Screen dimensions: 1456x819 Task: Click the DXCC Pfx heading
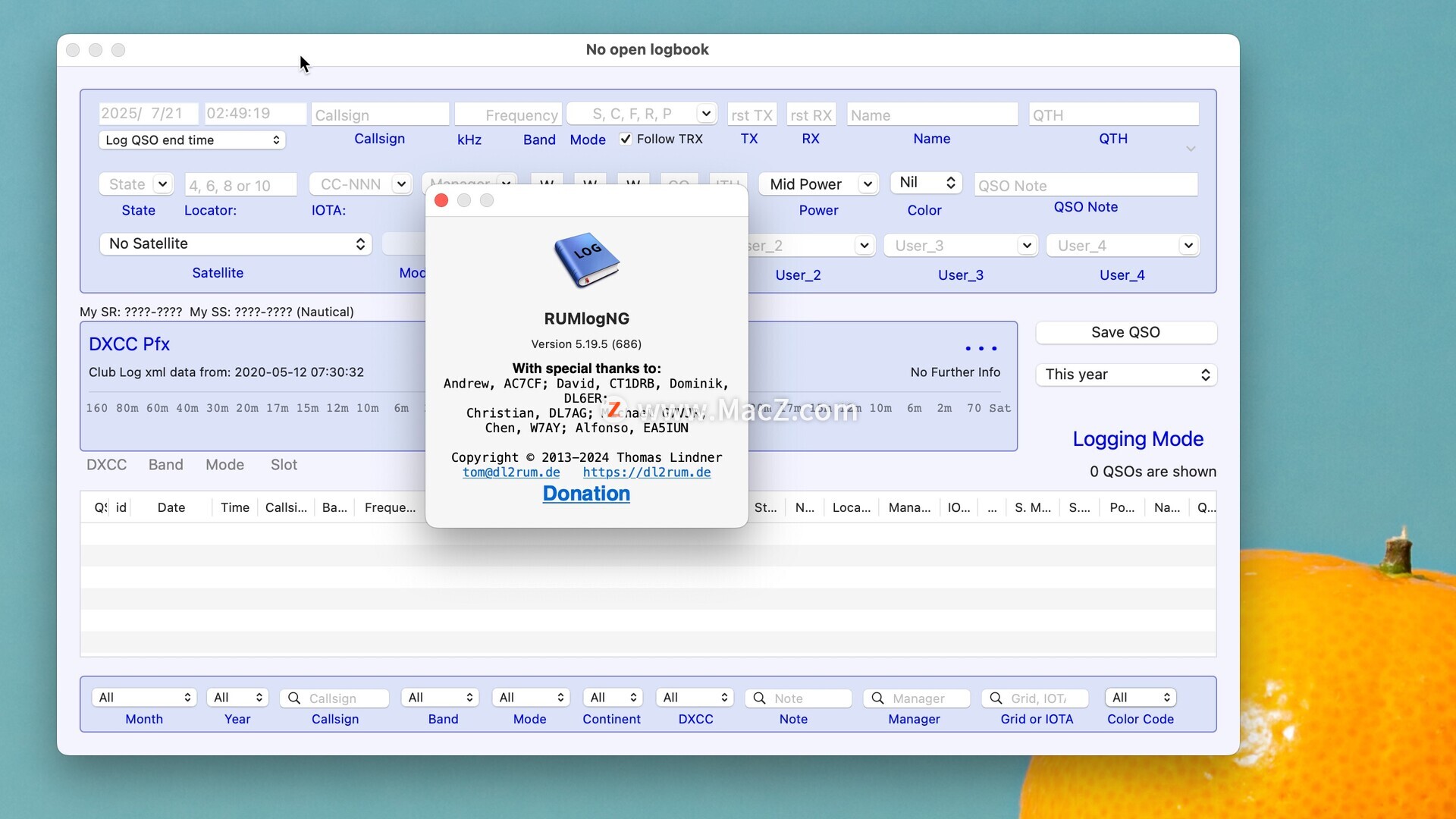[x=129, y=344]
